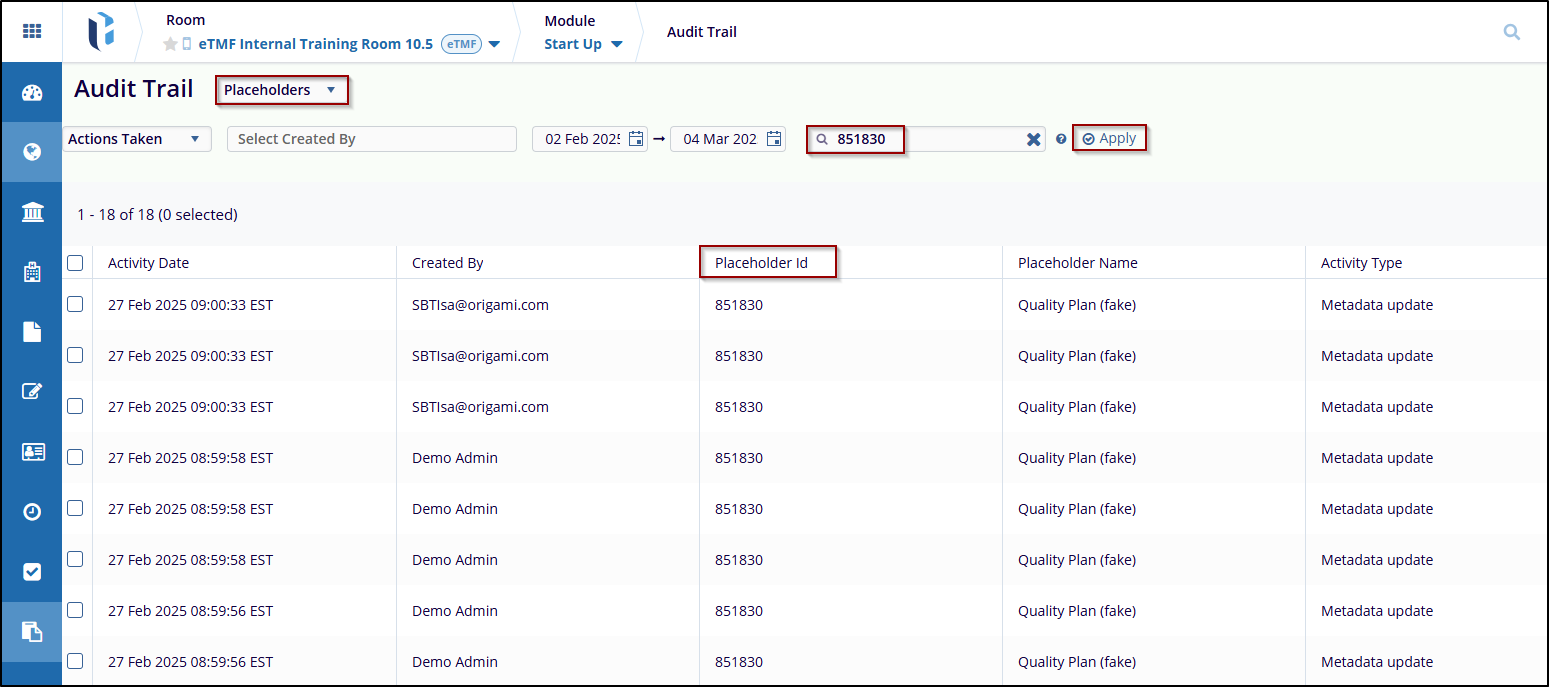Clear the 851830 search with X icon
1549x687 pixels.
(1034, 139)
